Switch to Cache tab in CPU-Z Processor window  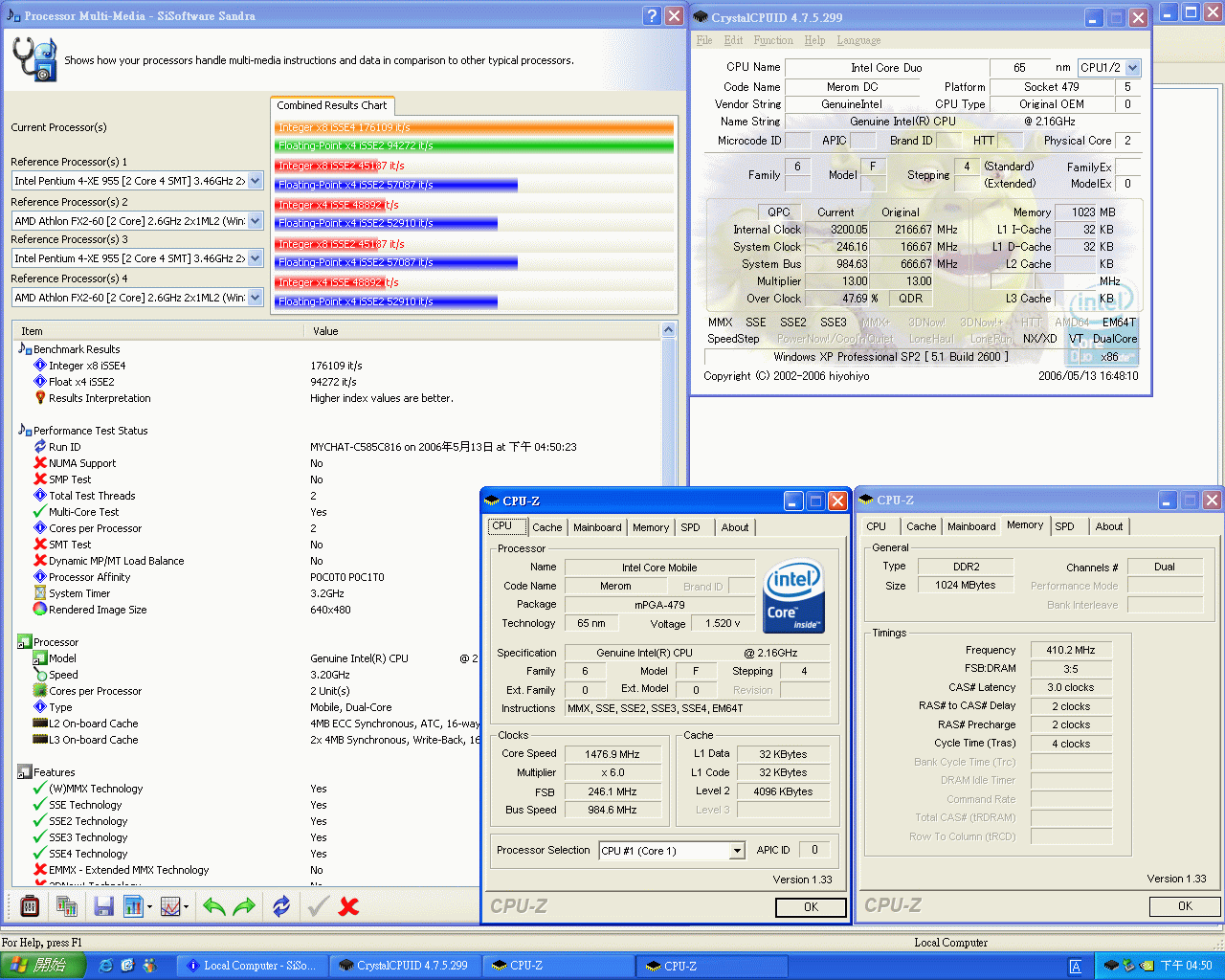pyautogui.click(x=547, y=527)
